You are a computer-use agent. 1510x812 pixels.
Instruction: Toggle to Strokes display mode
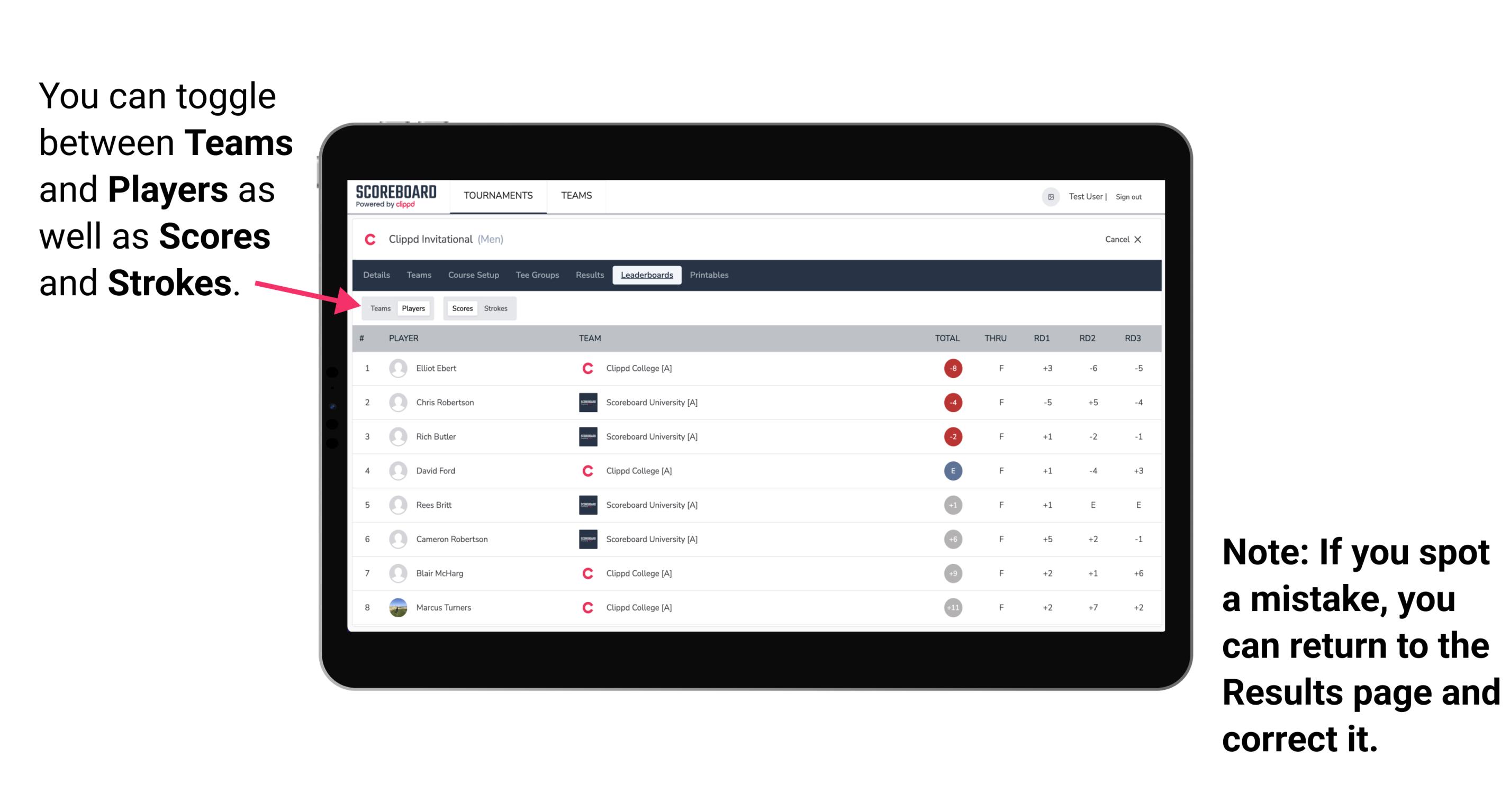(495, 308)
